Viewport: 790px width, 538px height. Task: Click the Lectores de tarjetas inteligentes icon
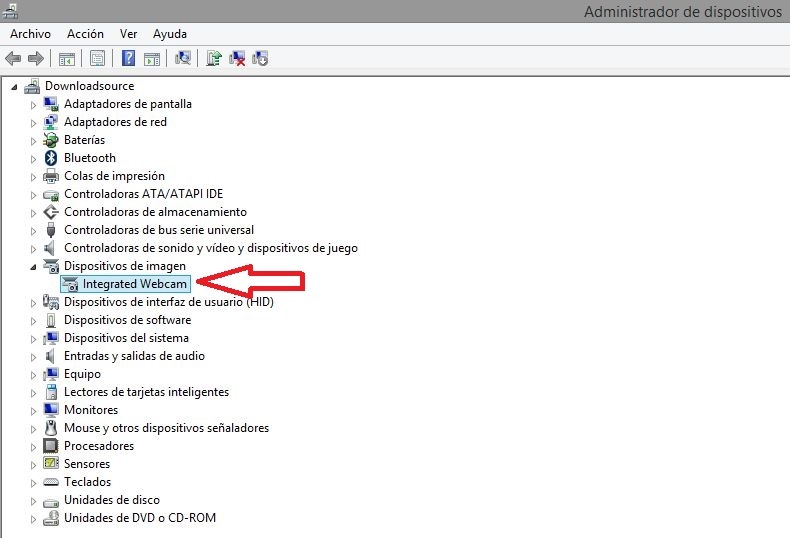[x=50, y=392]
